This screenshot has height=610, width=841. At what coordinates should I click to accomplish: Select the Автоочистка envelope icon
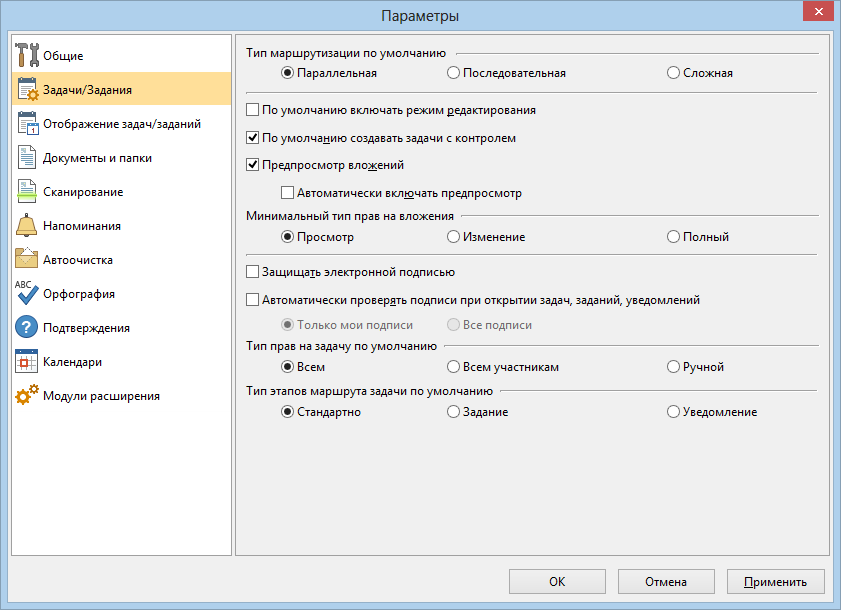(26, 259)
